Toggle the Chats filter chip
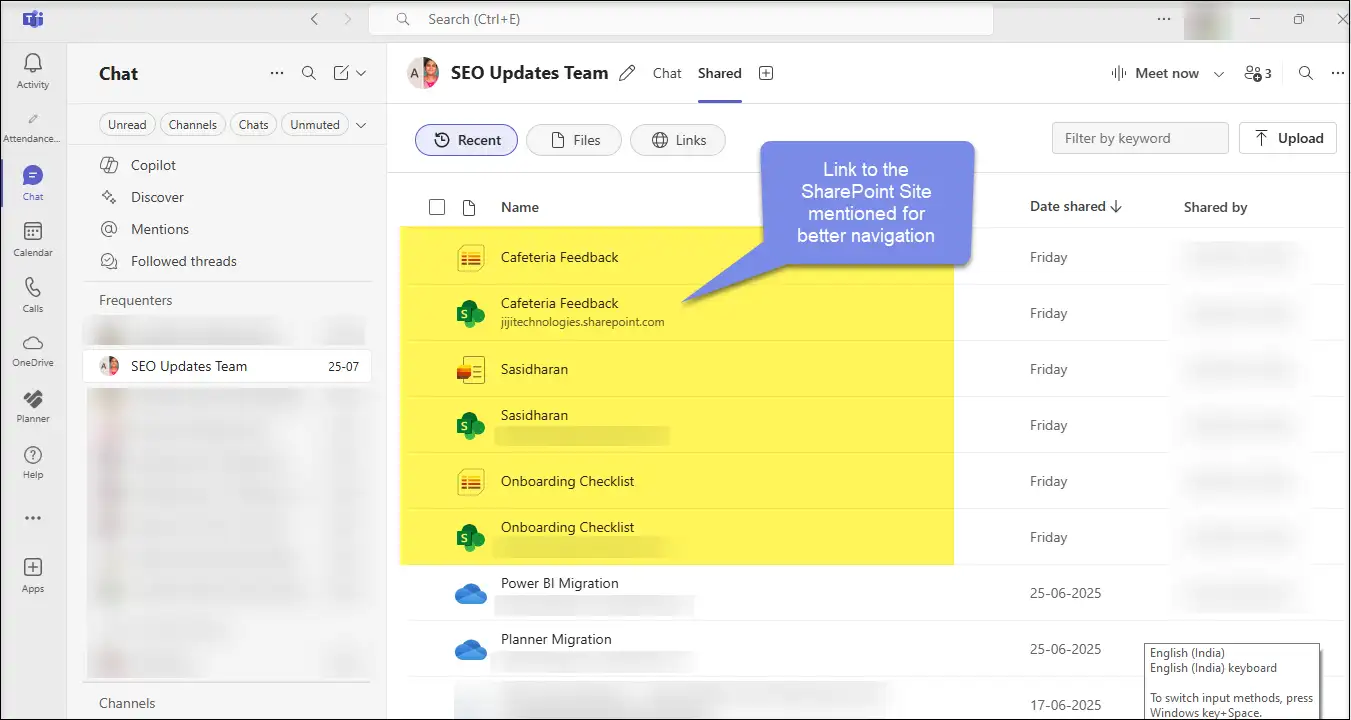 click(x=254, y=125)
